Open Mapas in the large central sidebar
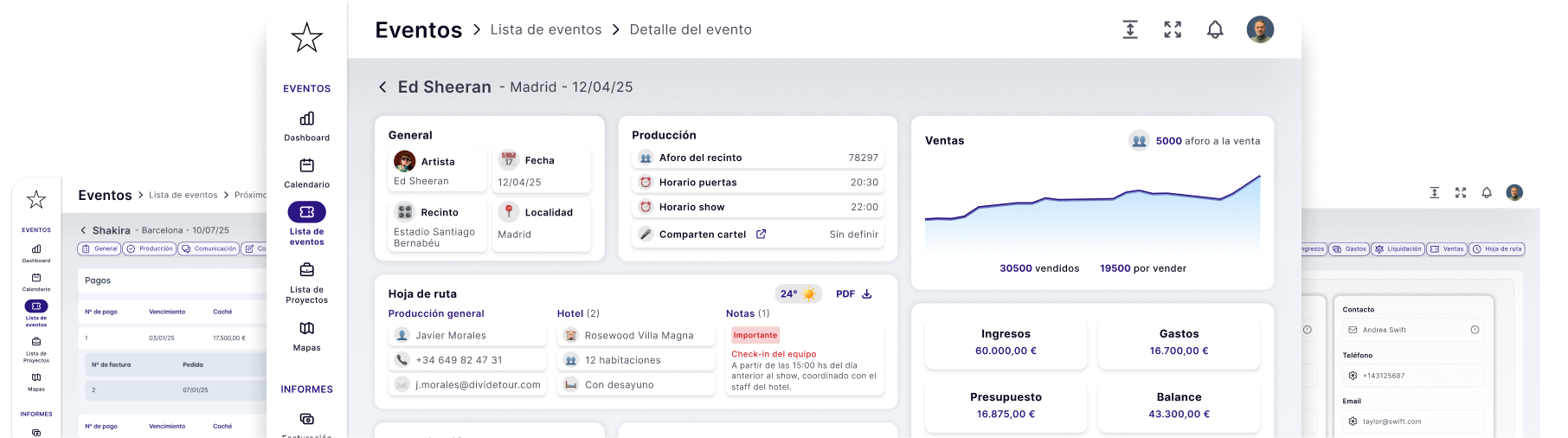 (307, 335)
